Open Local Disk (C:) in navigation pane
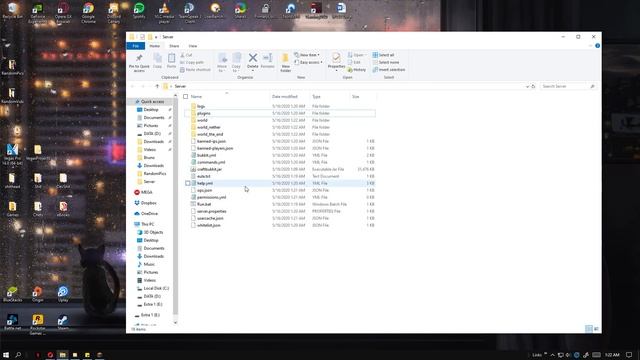The height and width of the screenshot is (360, 640). click(156, 289)
